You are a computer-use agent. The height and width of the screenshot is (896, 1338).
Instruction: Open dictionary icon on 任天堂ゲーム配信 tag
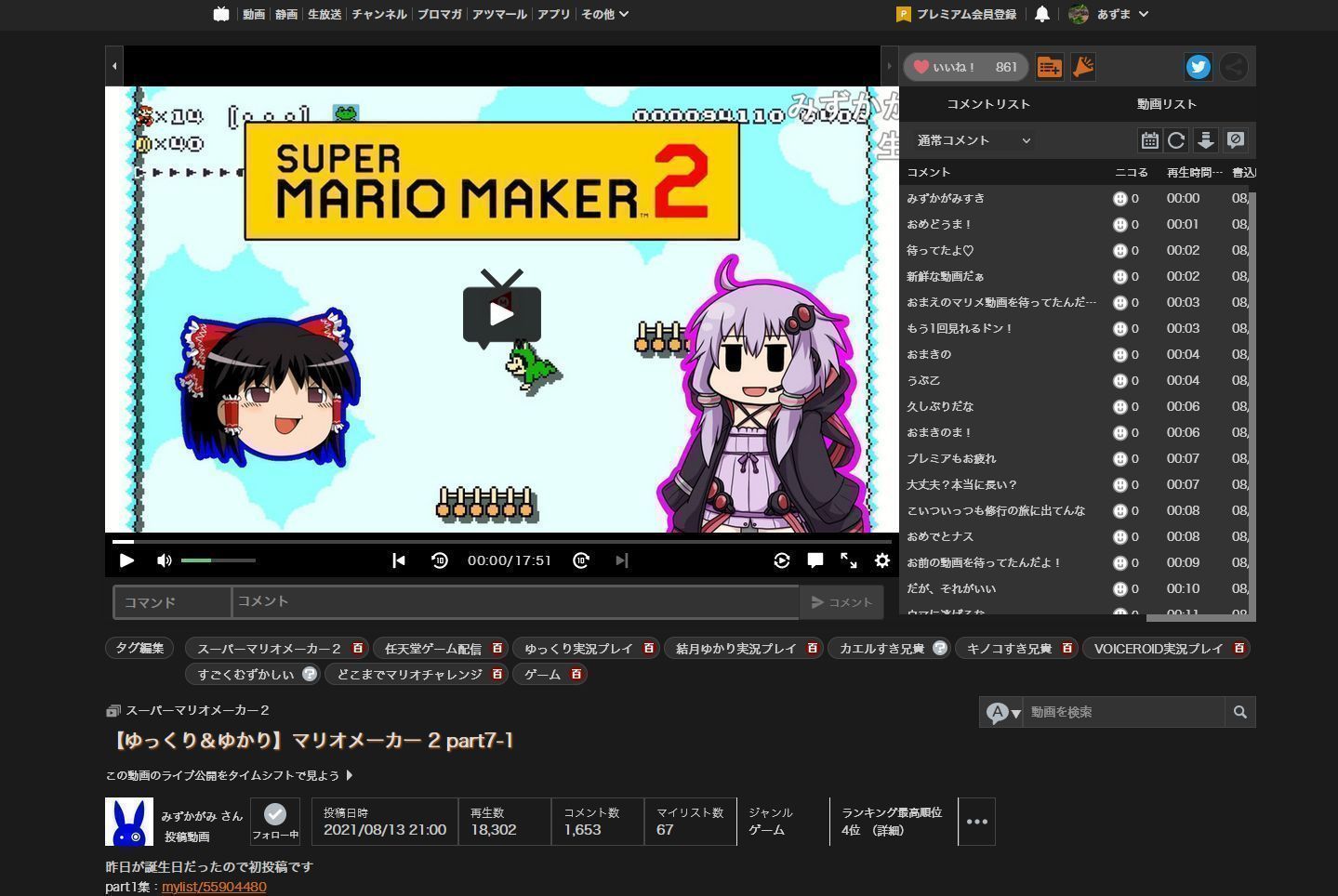click(497, 649)
